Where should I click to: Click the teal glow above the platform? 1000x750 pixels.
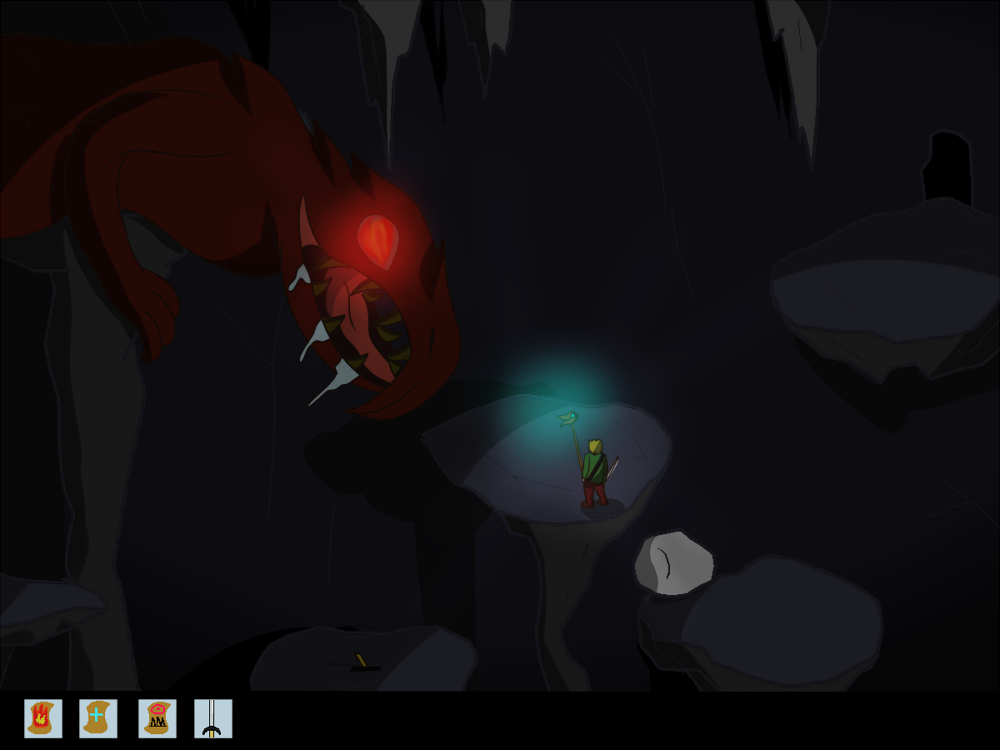point(565,385)
